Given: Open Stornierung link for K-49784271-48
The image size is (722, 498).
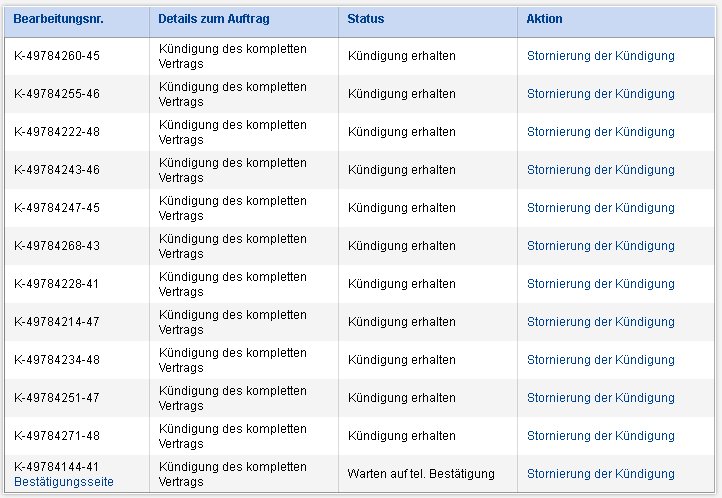Looking at the screenshot, I should click(600, 435).
